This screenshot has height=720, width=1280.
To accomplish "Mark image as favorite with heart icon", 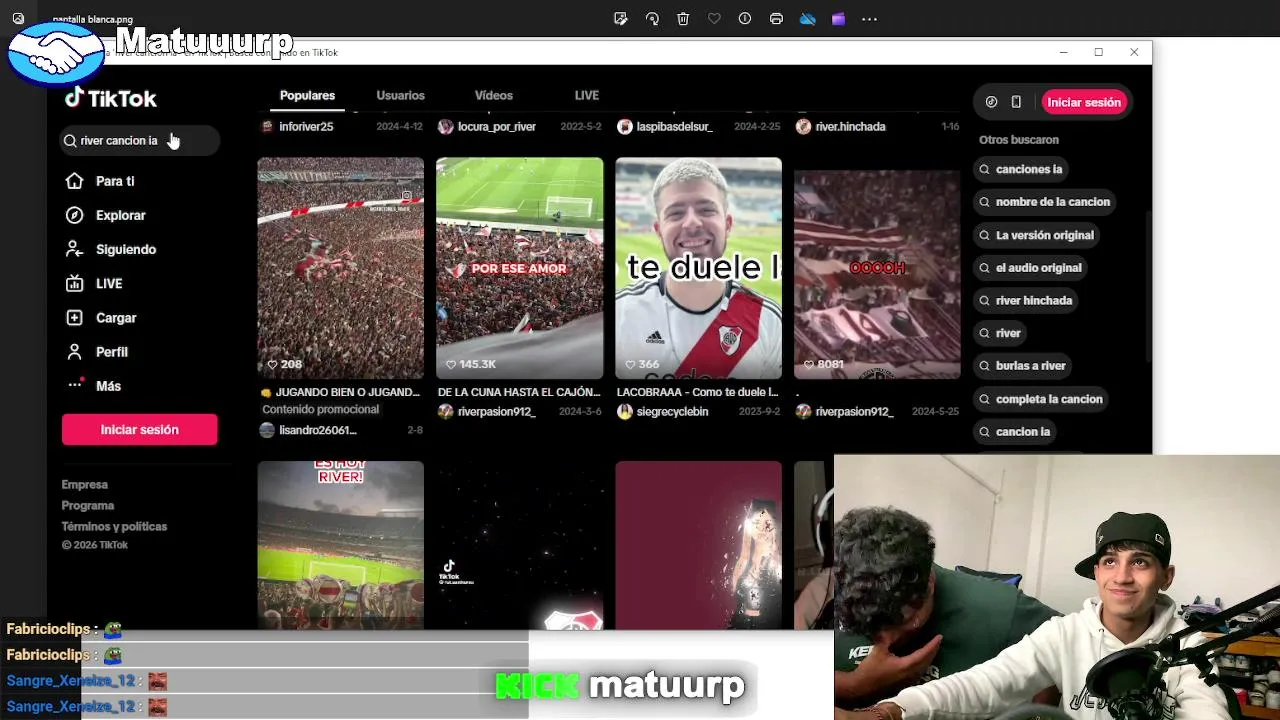I will [x=714, y=19].
